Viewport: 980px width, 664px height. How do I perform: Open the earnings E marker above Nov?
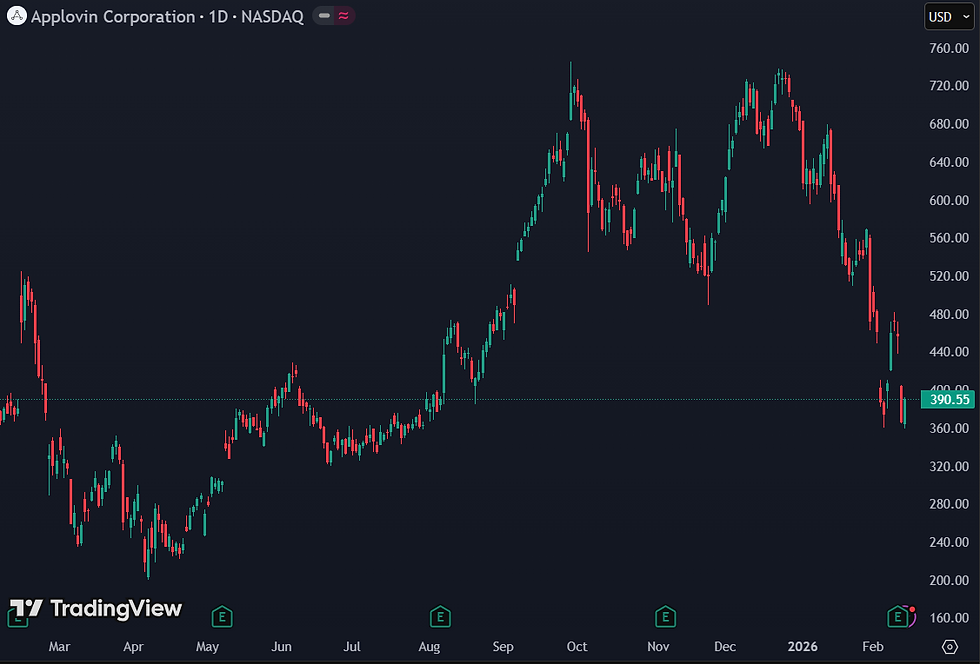point(665,617)
